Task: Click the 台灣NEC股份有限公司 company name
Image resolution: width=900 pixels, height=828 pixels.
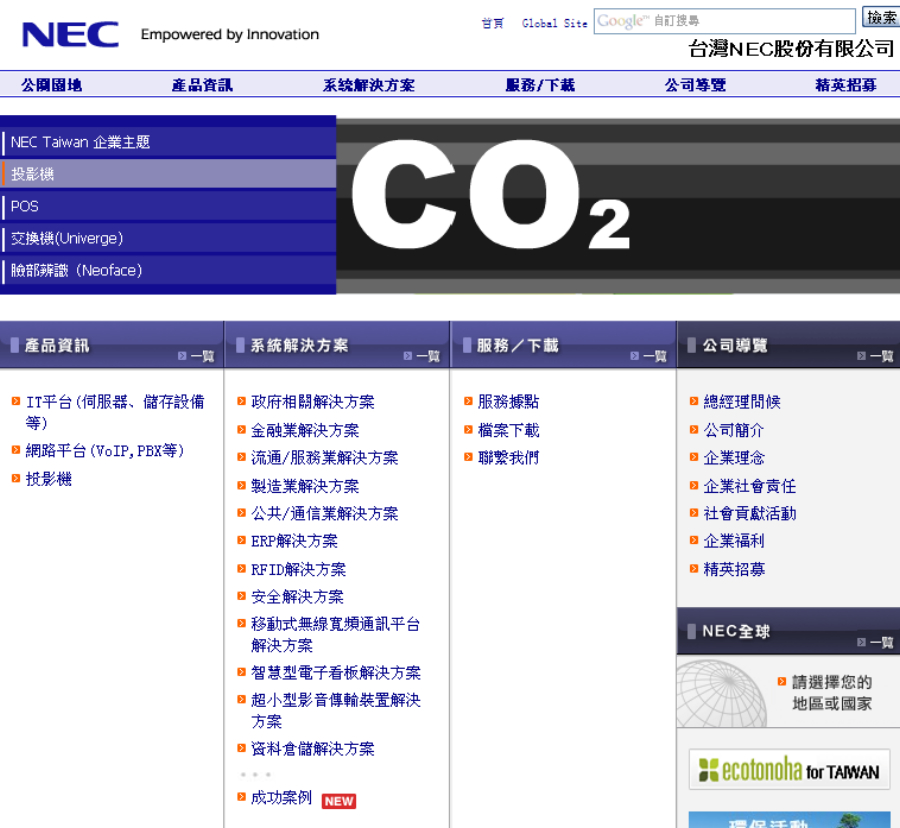Action: pos(791,49)
